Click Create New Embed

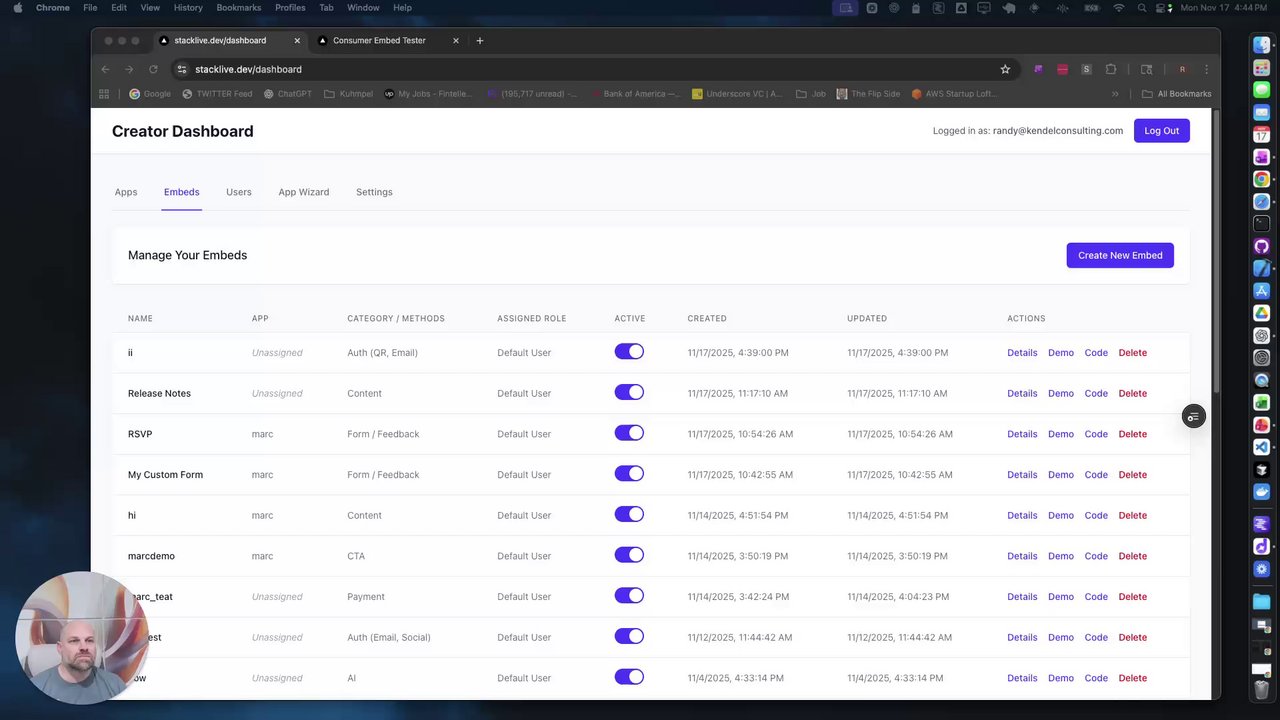1120,255
